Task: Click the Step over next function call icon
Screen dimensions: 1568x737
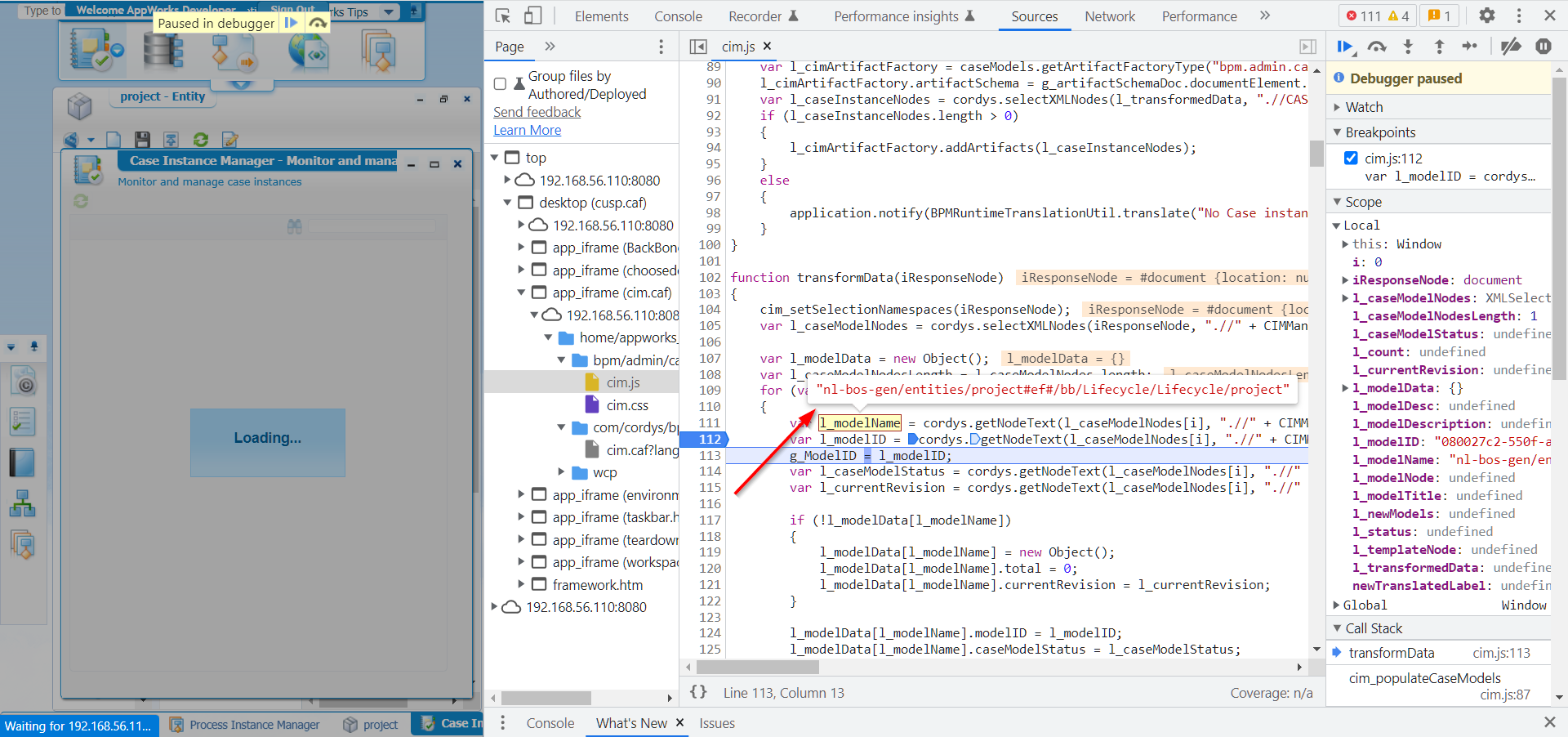Action: click(x=1377, y=47)
